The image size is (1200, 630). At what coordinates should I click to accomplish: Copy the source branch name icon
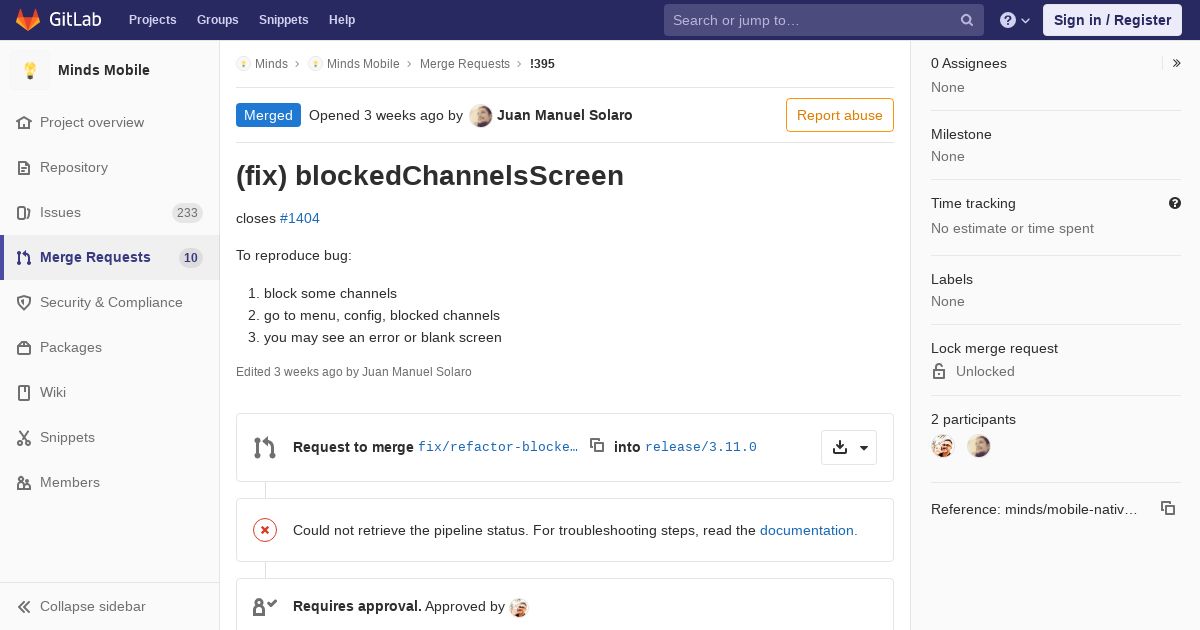point(597,446)
